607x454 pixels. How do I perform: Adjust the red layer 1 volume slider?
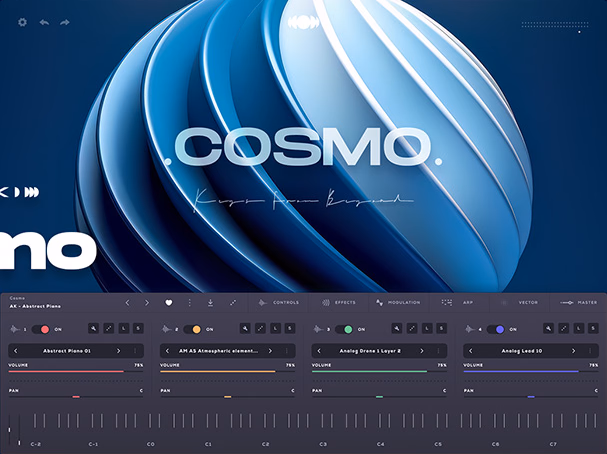(x=76, y=372)
